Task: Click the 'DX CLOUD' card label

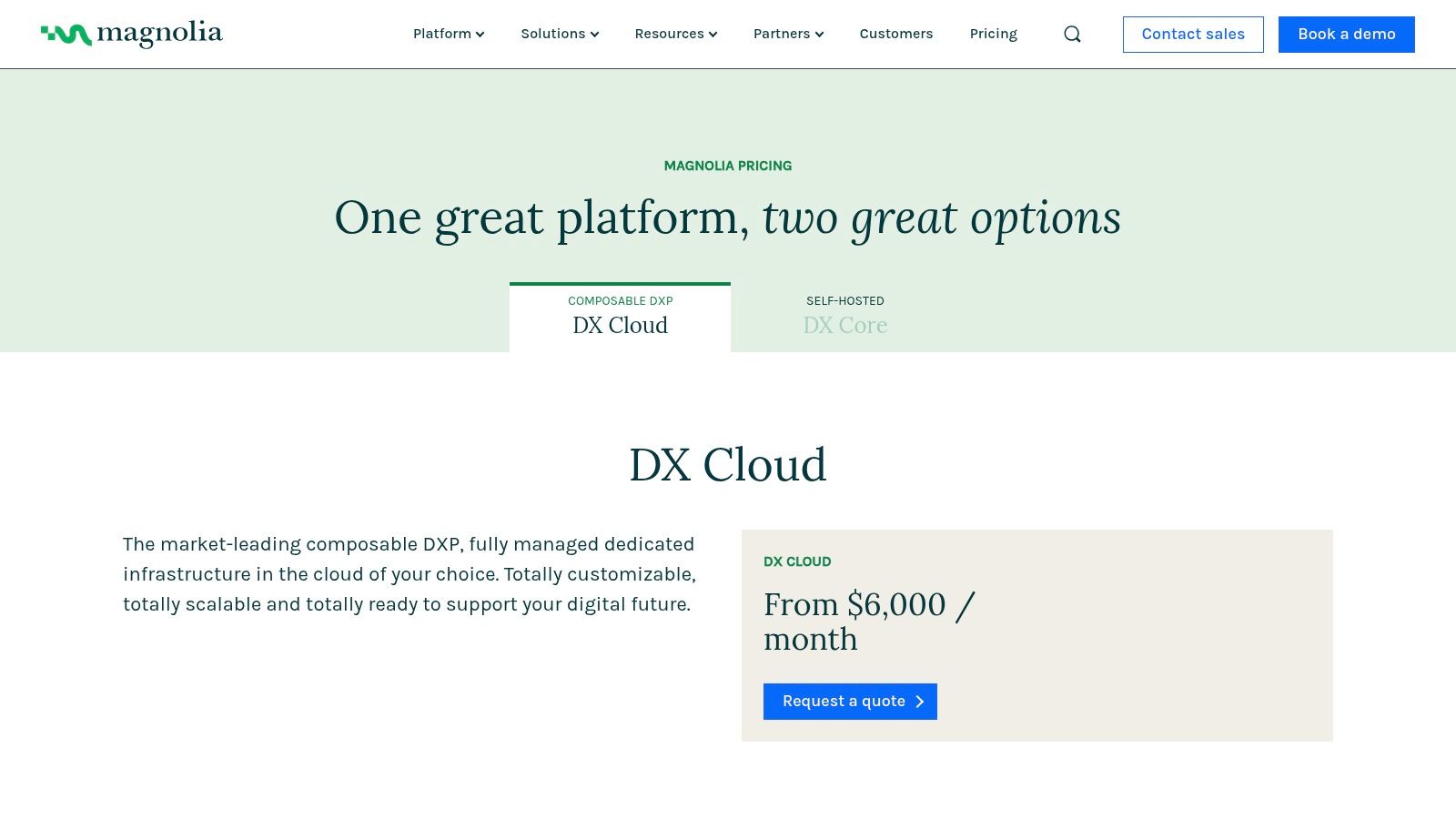Action: 797,561
